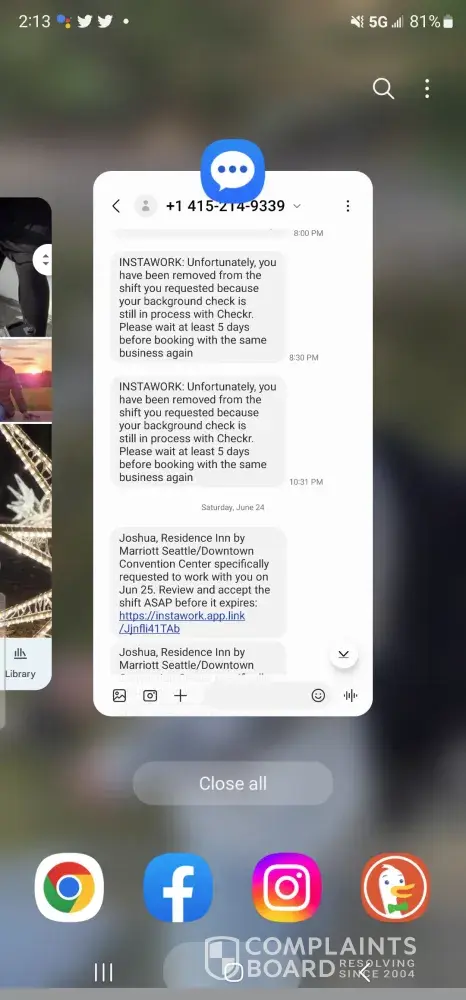Open the gallery image attachment icon

click(119, 696)
